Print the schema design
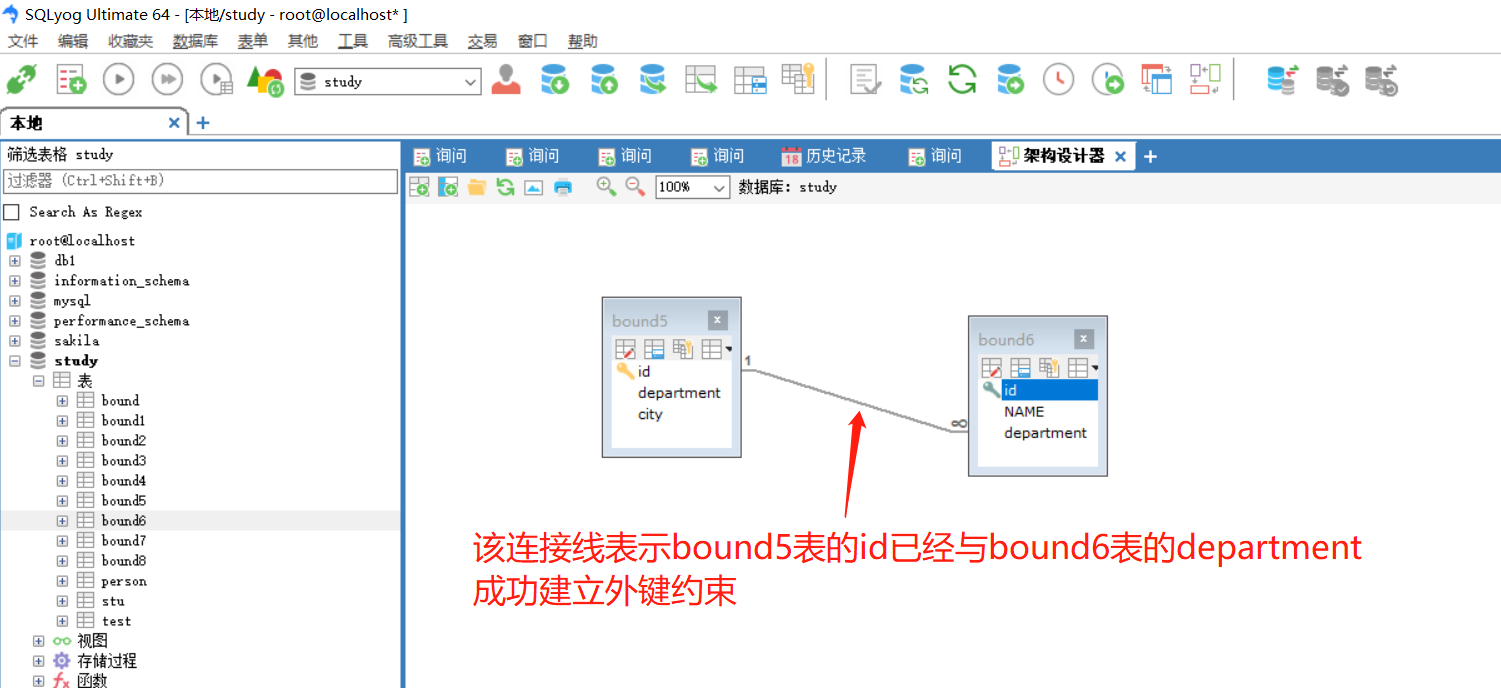This screenshot has height=688, width=1501. click(563, 187)
